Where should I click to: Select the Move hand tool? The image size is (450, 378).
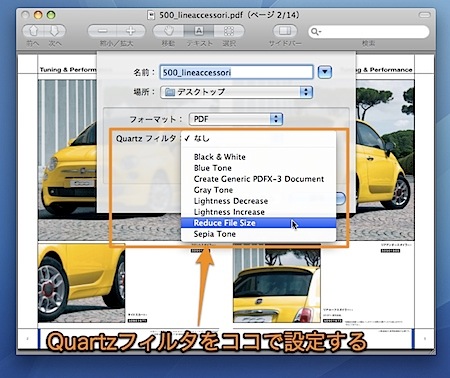tap(168, 31)
